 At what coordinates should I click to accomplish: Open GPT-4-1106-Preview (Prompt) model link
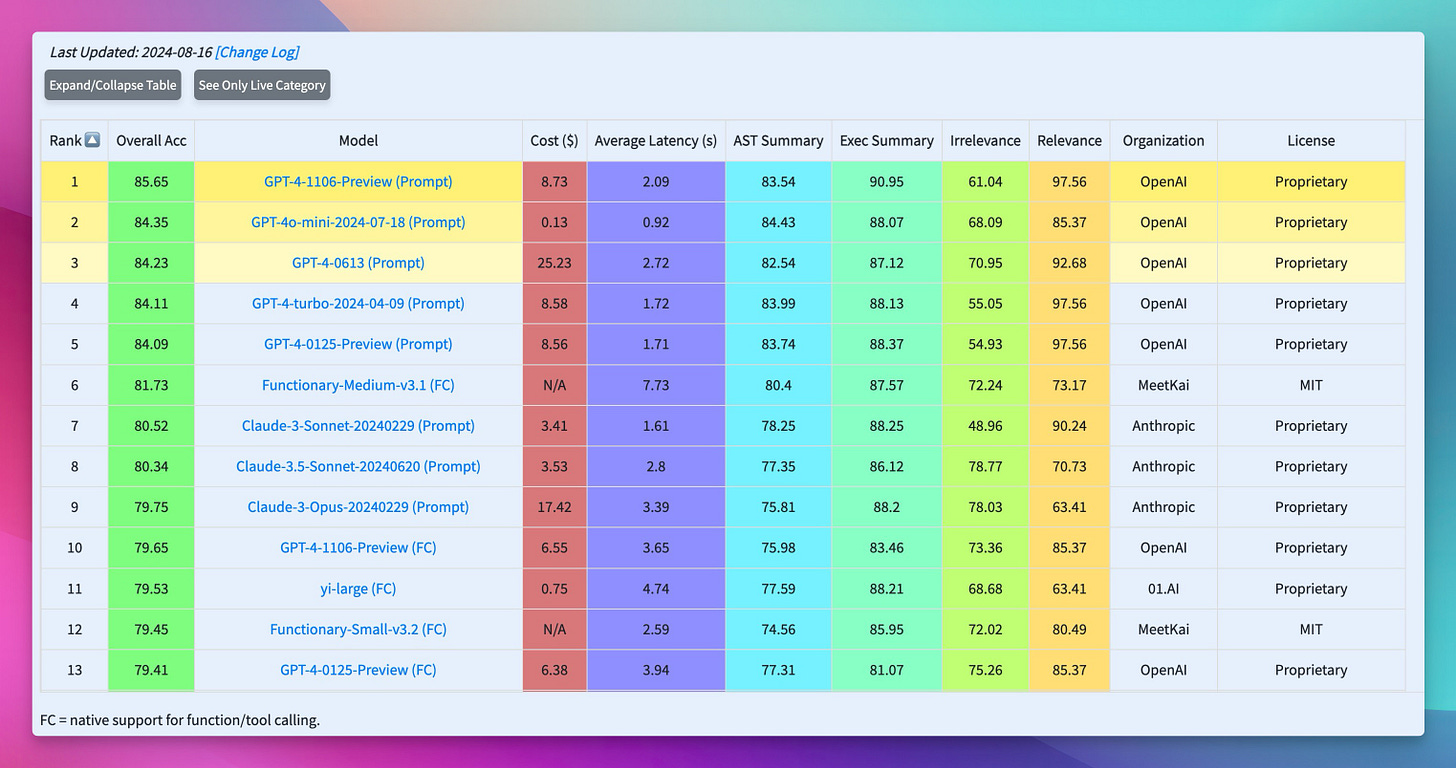(358, 182)
